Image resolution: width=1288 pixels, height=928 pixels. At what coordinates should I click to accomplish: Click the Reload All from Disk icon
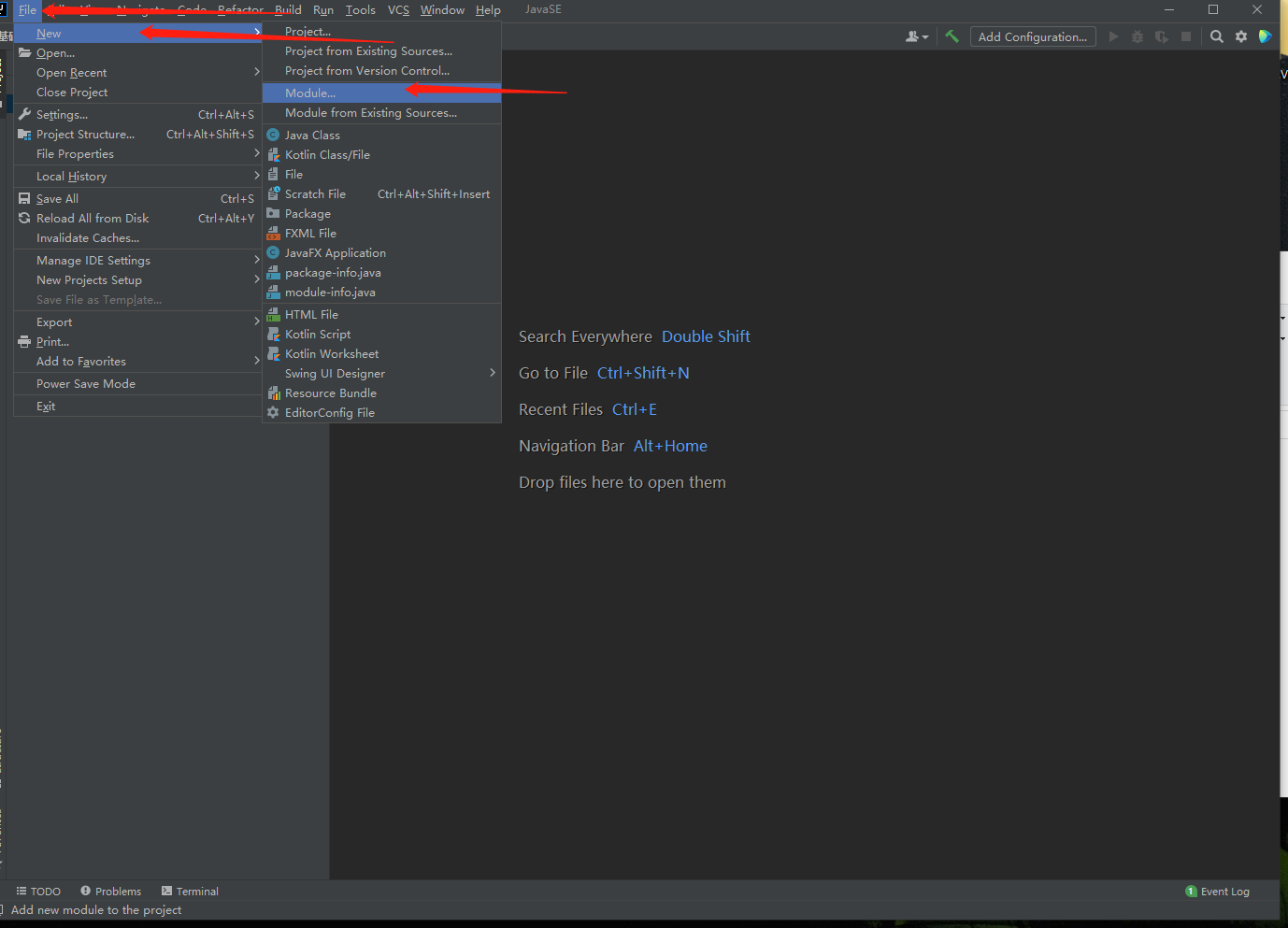pos(25,219)
